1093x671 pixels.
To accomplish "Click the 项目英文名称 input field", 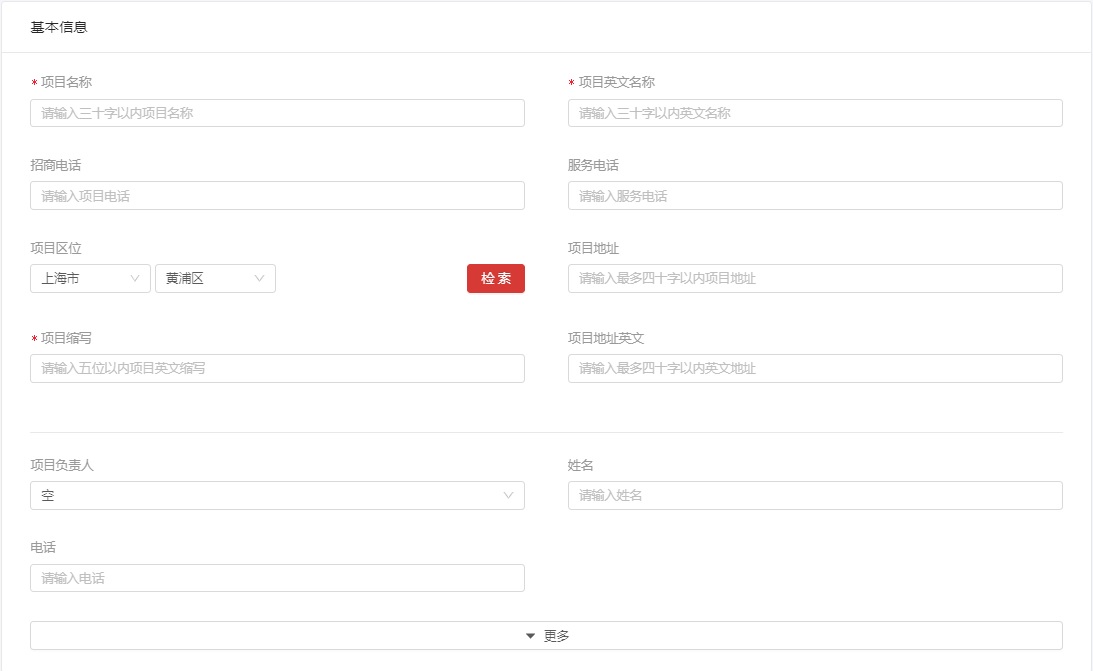I will click(x=814, y=113).
